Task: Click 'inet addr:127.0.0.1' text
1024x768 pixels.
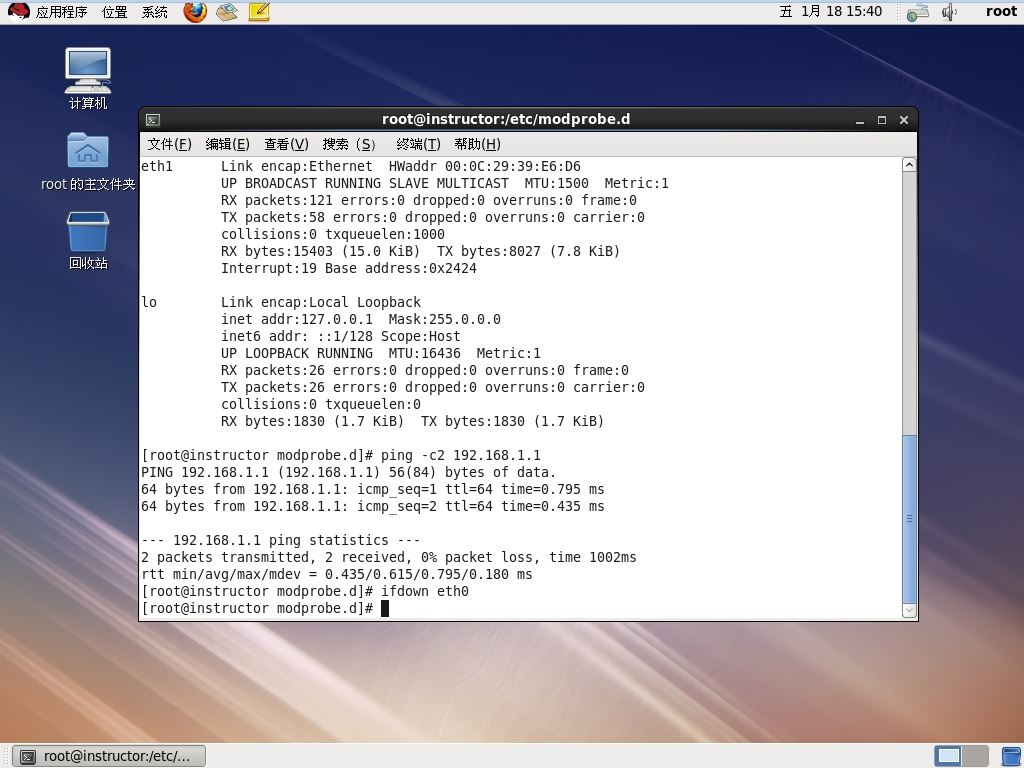Action: click(x=296, y=319)
